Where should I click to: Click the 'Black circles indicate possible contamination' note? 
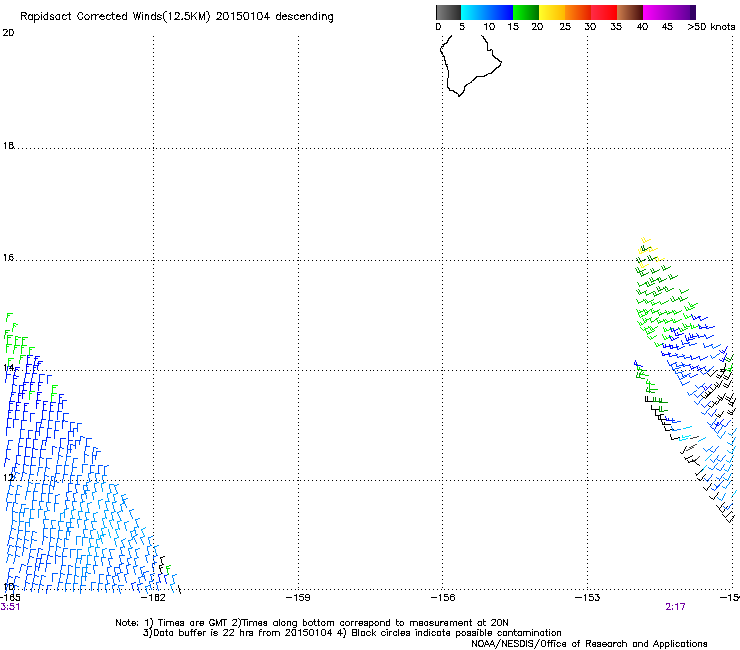point(456,633)
